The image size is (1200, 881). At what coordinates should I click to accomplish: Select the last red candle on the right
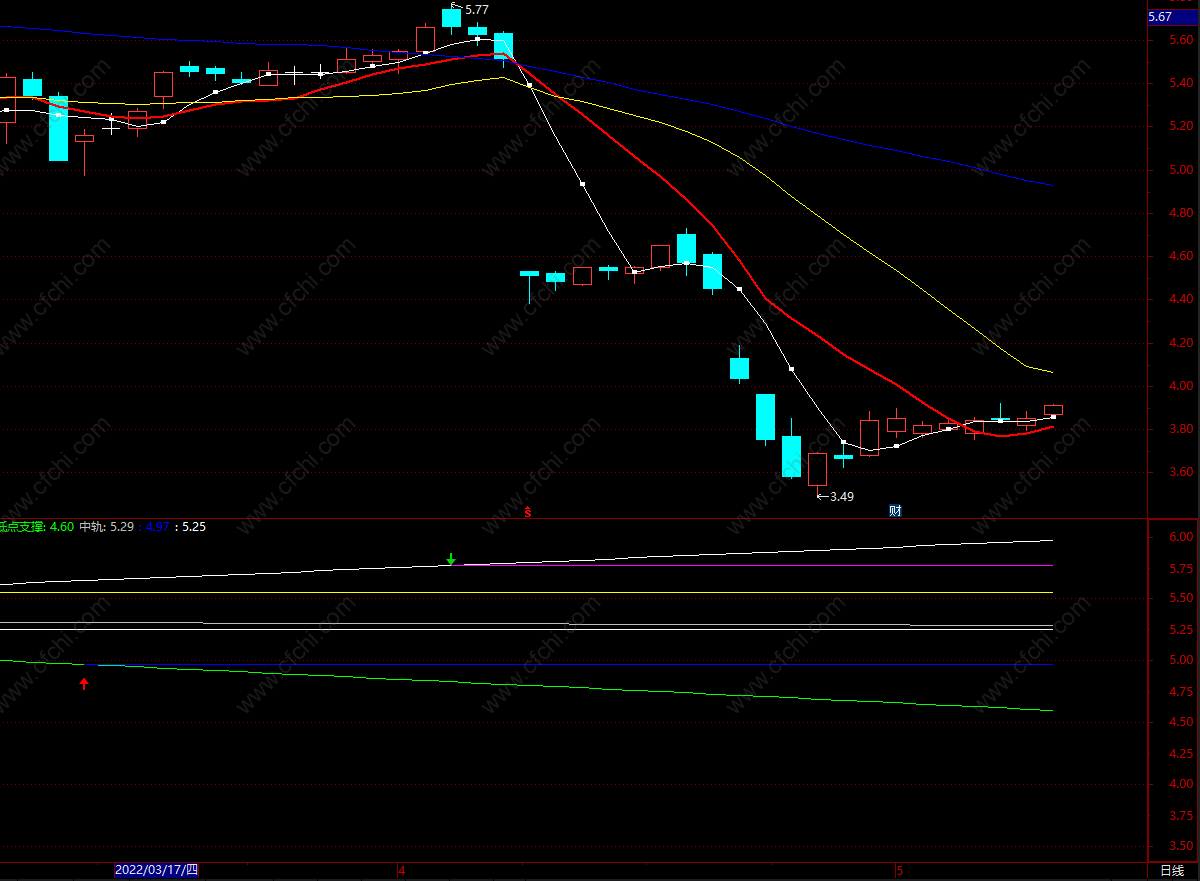click(1053, 410)
